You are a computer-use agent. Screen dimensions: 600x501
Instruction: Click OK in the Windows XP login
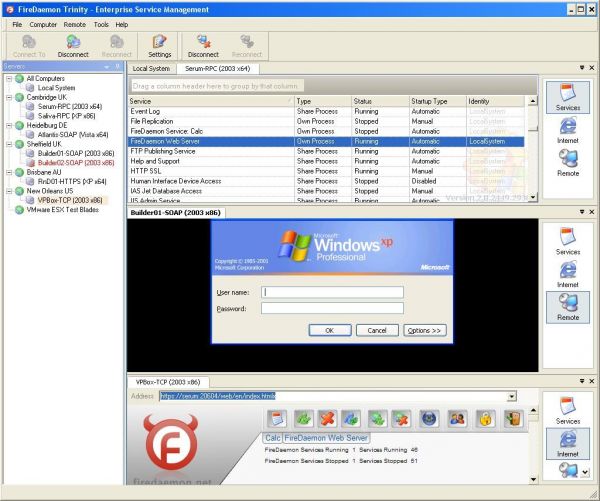(x=330, y=330)
